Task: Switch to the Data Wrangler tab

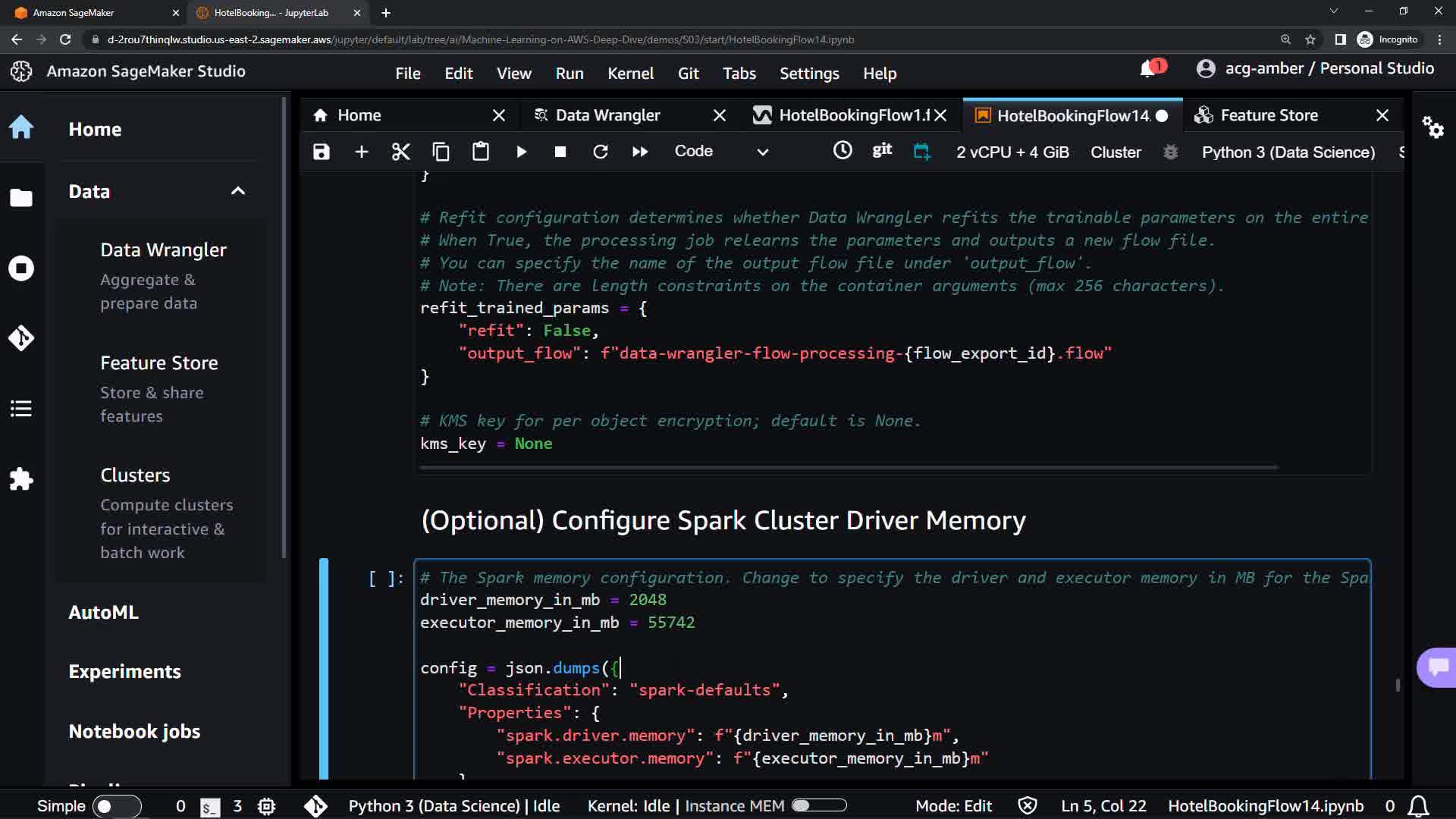Action: tap(607, 115)
